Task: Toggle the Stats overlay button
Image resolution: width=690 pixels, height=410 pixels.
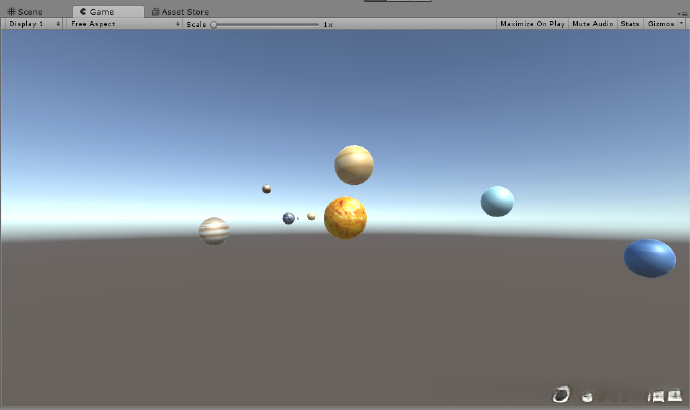Action: tap(630, 24)
